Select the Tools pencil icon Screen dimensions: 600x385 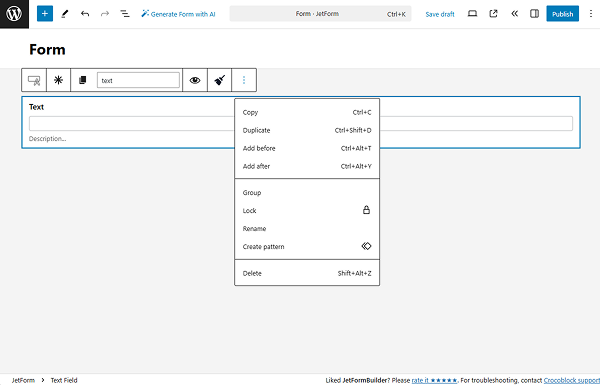coord(65,14)
